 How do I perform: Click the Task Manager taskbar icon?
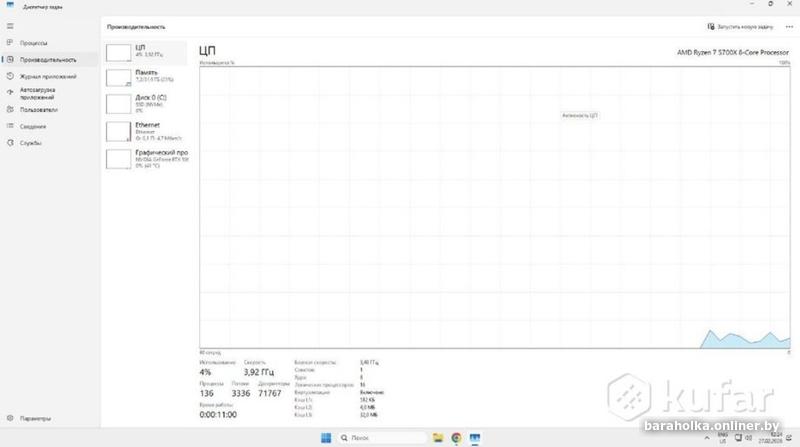point(474,438)
